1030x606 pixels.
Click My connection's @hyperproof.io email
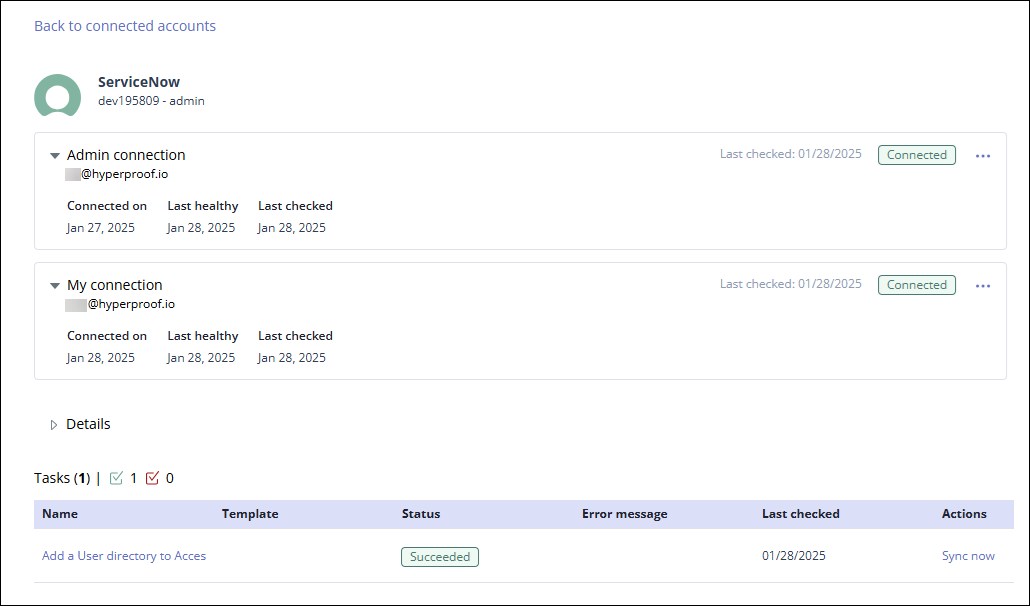pos(120,304)
